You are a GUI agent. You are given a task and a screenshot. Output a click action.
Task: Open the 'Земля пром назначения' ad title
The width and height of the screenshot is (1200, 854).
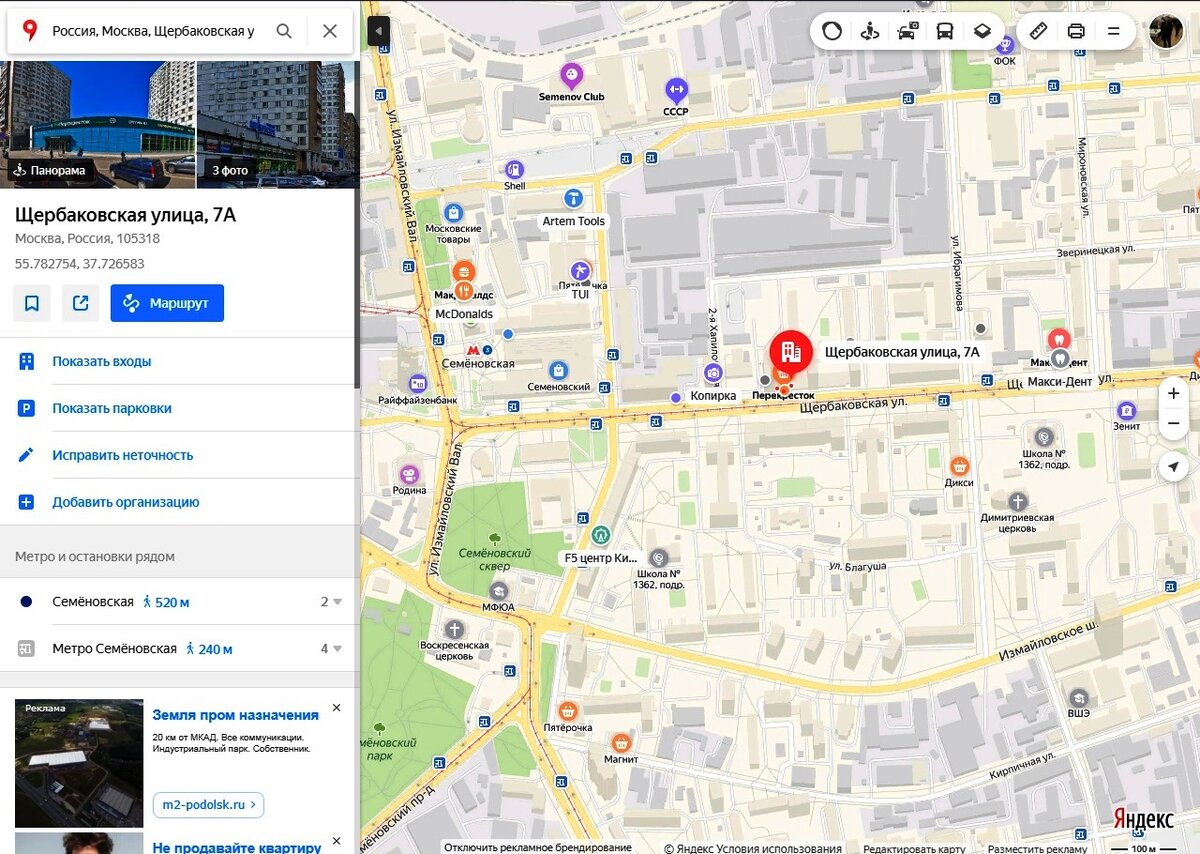[236, 715]
